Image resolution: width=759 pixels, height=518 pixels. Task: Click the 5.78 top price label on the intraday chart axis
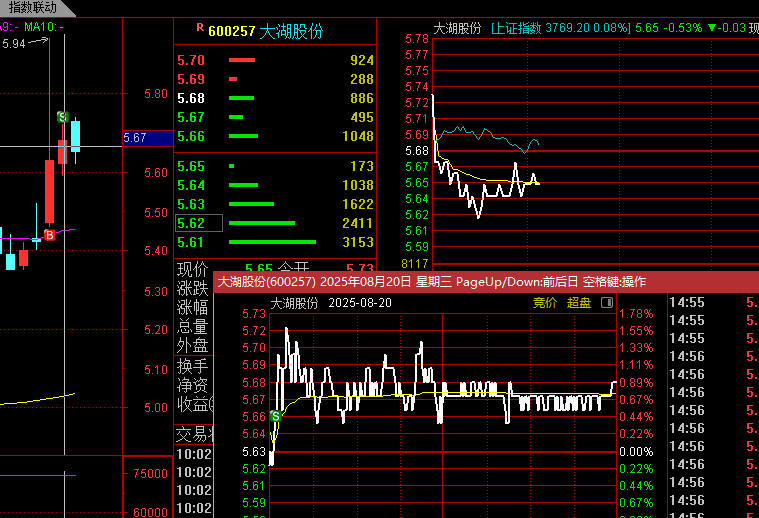coord(417,39)
